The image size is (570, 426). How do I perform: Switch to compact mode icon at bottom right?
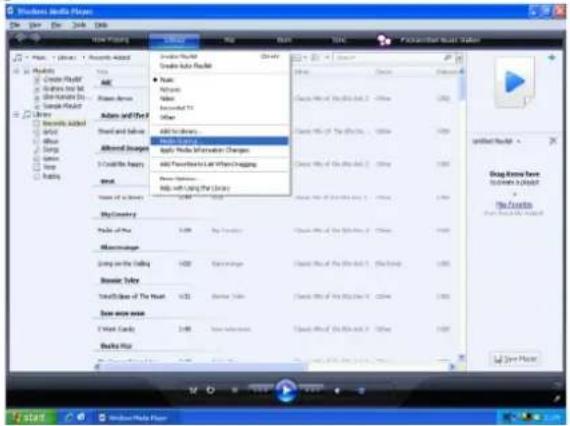[557, 399]
